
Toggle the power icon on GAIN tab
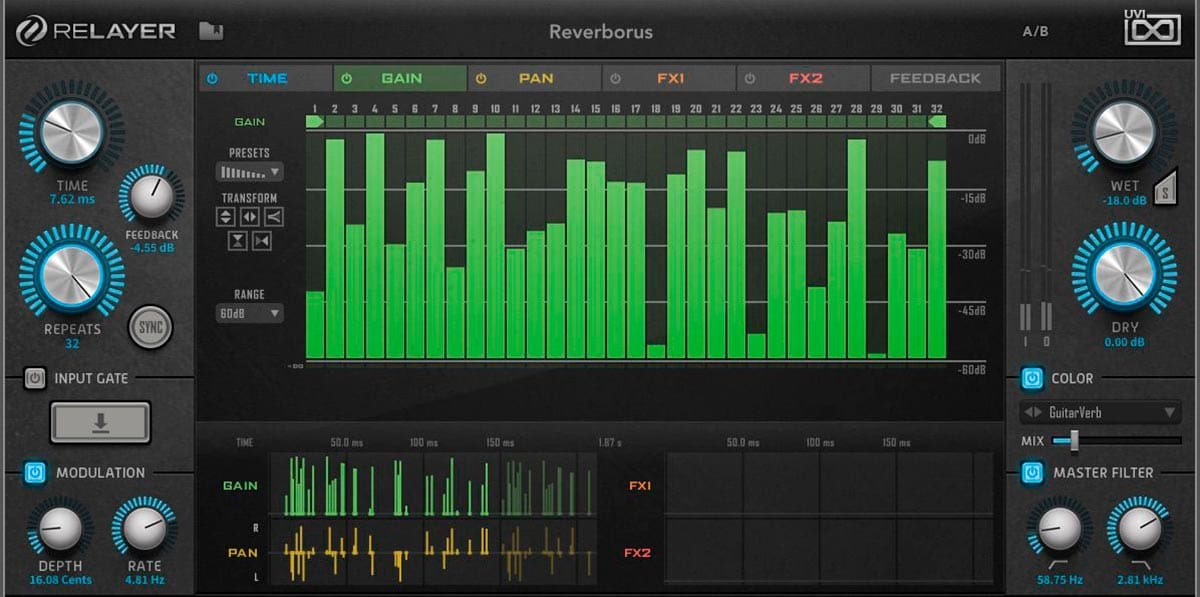tap(346, 78)
